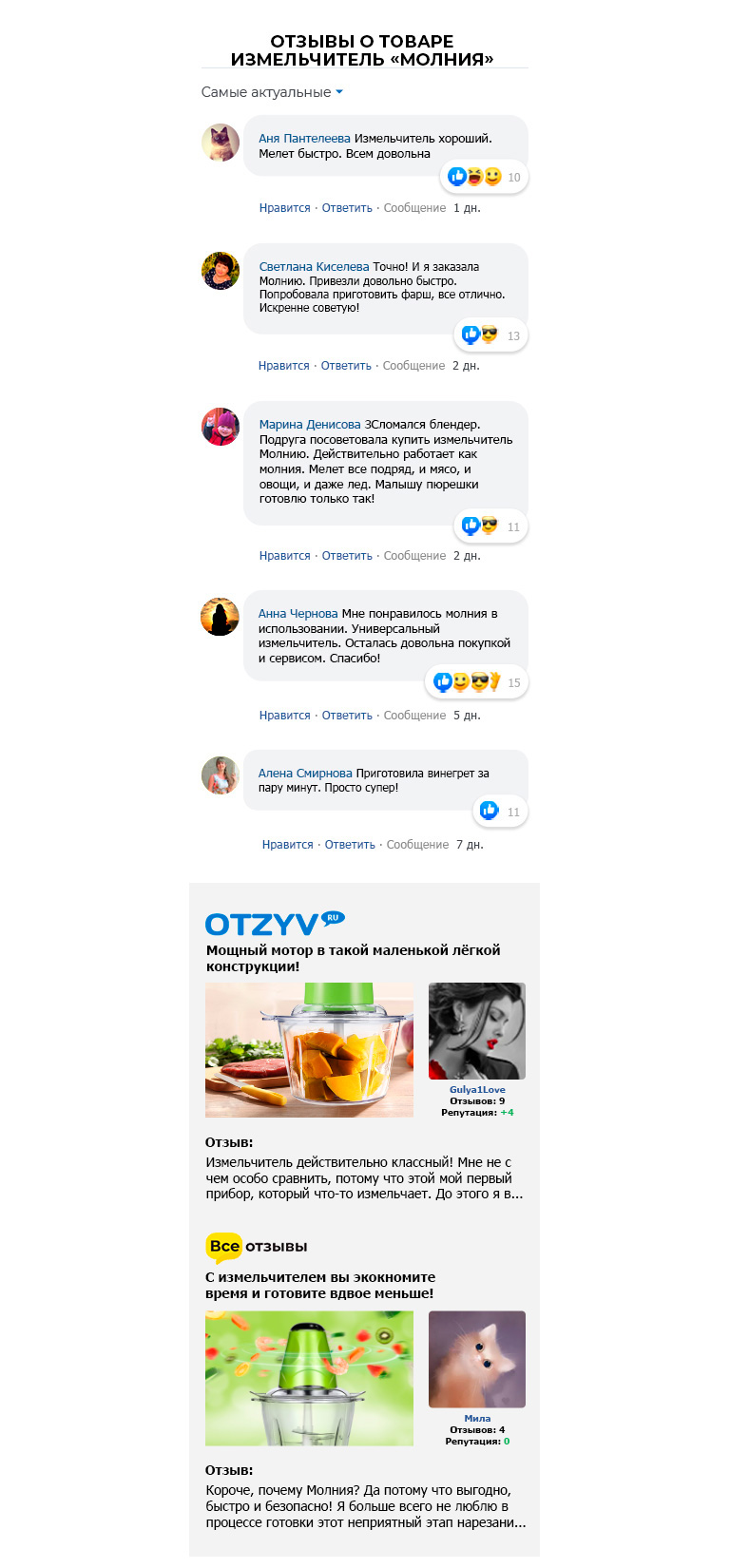The image size is (730, 1568).
Task: Click the OTZYV.ru logo
Action: 275,924
